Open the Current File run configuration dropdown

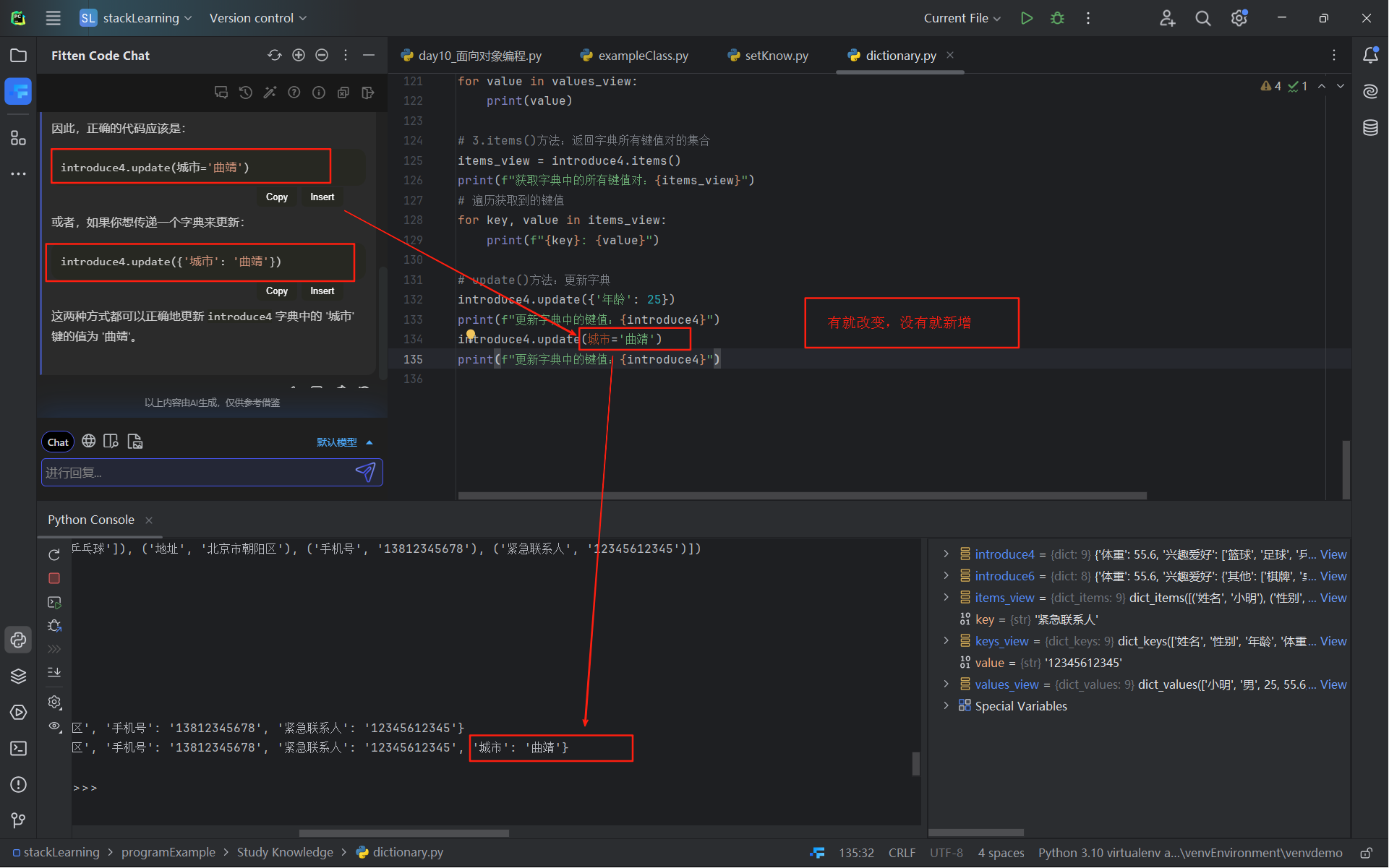pos(962,18)
